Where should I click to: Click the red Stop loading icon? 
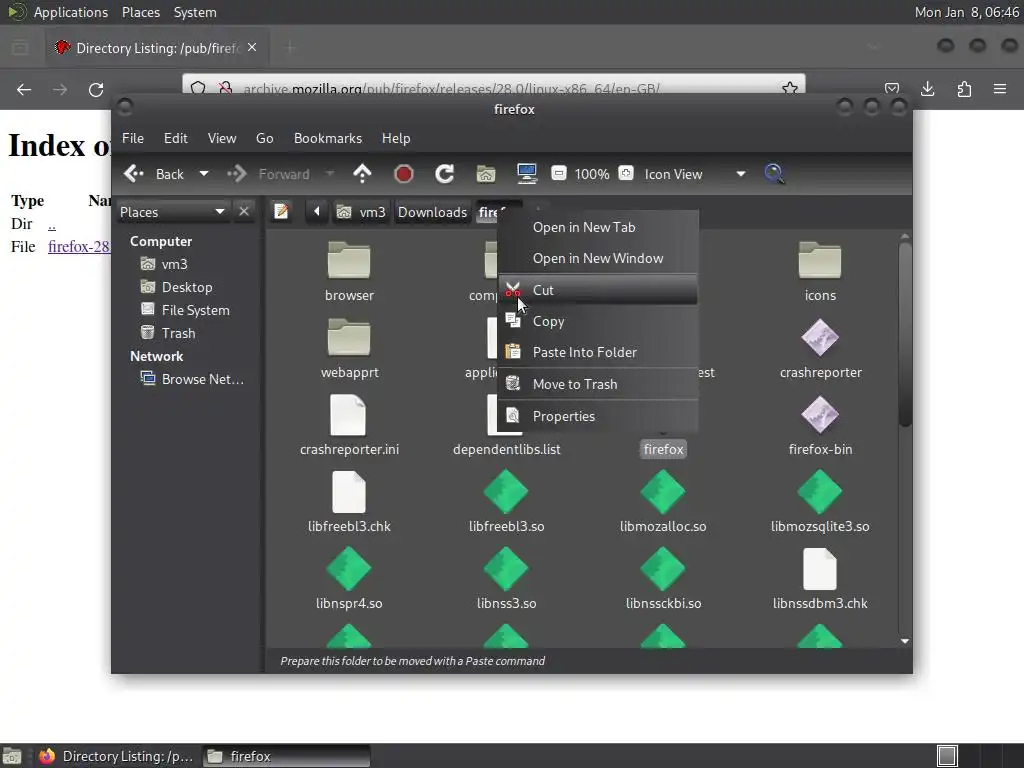click(x=404, y=174)
